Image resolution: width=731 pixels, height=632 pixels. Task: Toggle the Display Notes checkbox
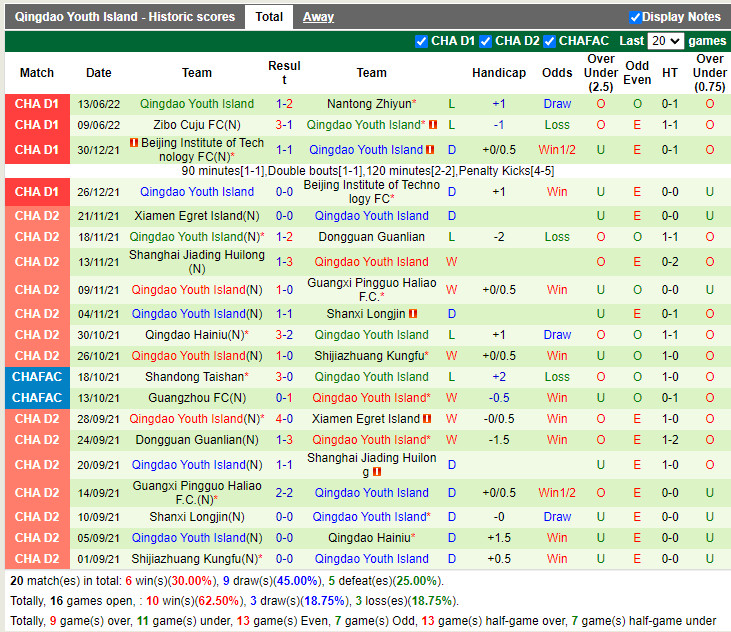click(x=635, y=17)
